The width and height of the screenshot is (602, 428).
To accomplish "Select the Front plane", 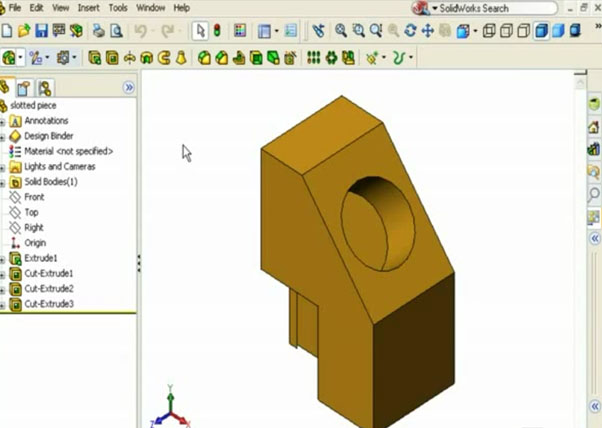I will pos(34,197).
